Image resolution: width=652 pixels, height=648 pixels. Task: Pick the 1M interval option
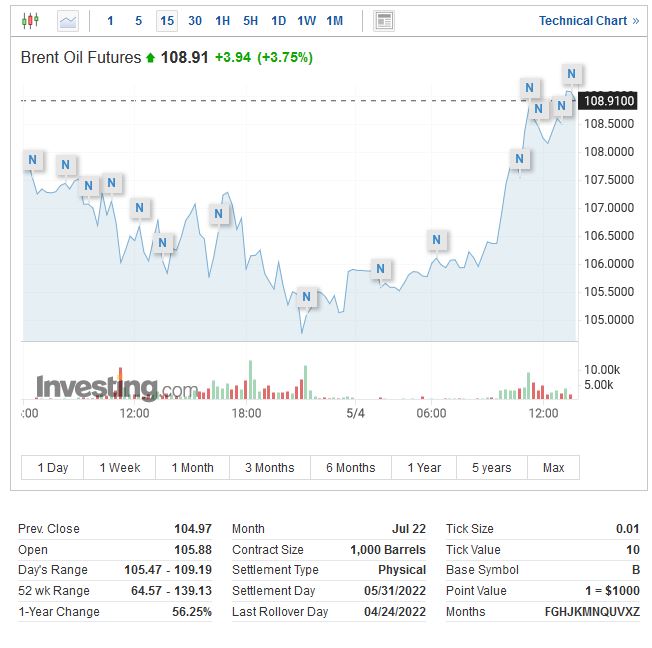pos(334,20)
